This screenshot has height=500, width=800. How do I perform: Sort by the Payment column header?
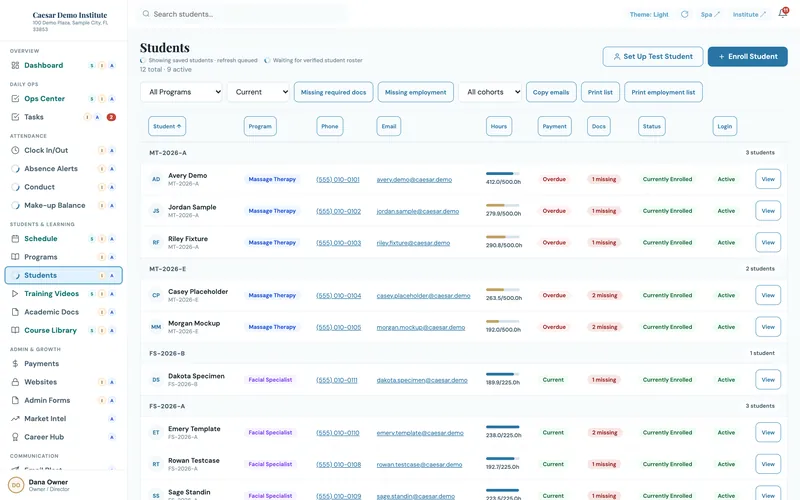pos(555,126)
